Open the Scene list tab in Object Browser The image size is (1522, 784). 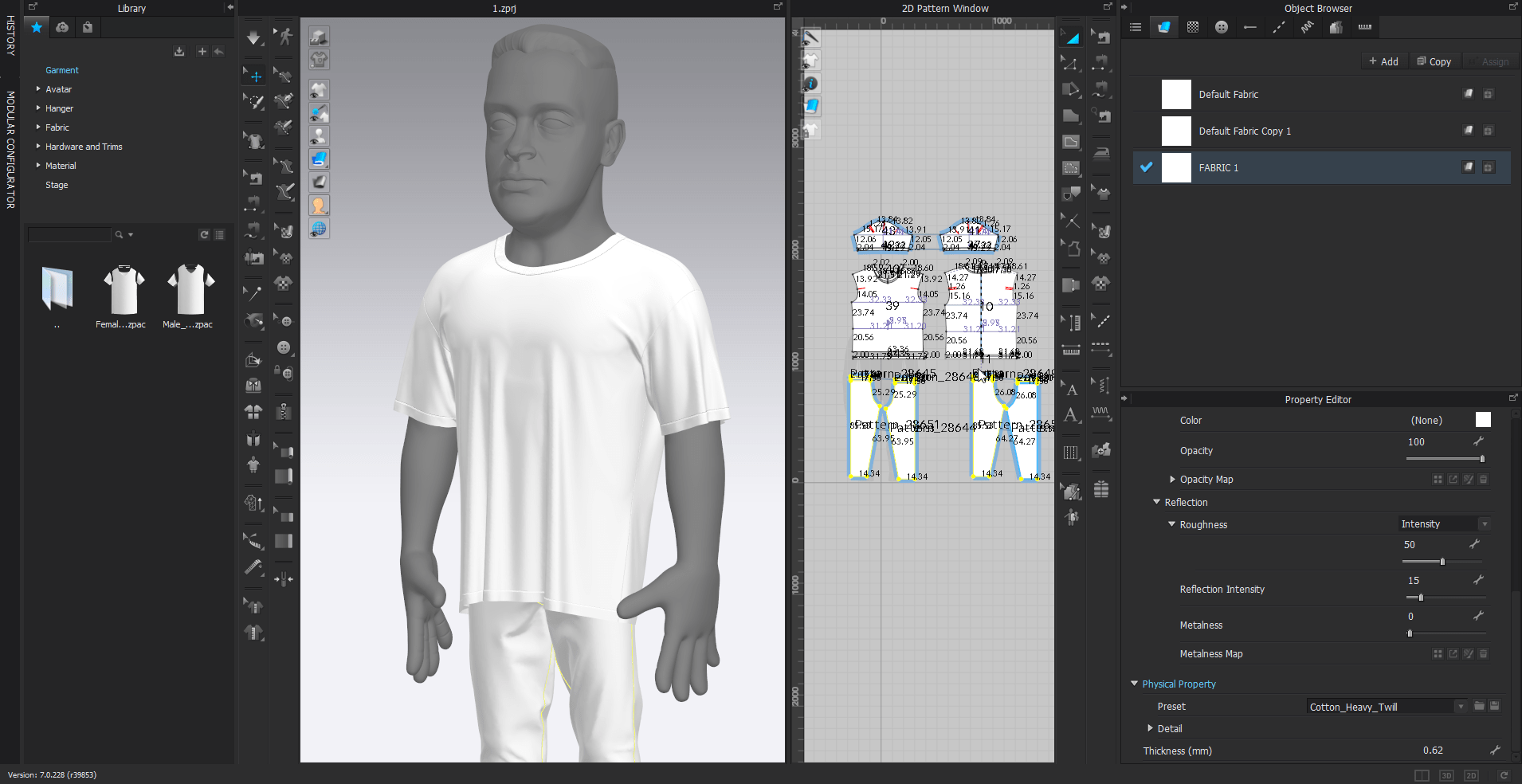coord(1136,27)
